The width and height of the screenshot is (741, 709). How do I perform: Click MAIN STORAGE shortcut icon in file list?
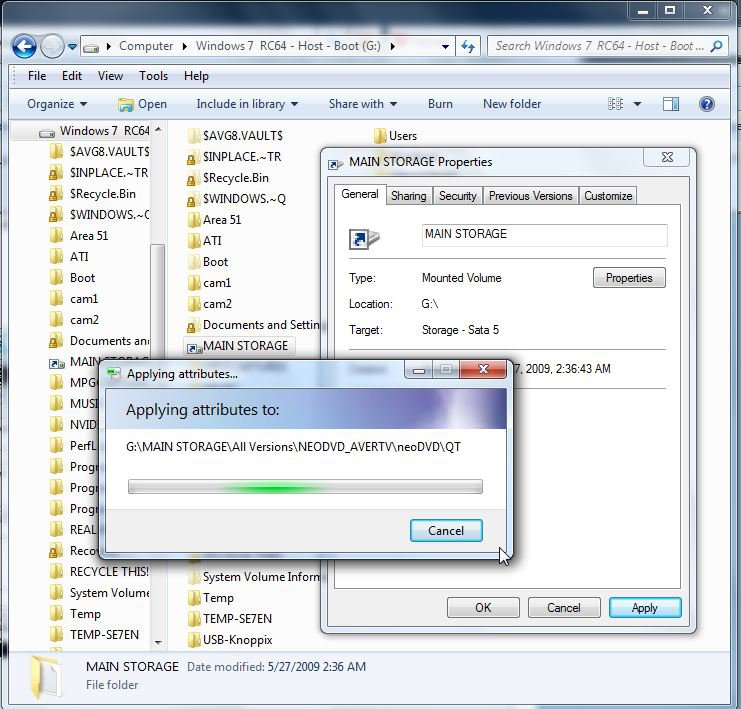click(x=194, y=348)
